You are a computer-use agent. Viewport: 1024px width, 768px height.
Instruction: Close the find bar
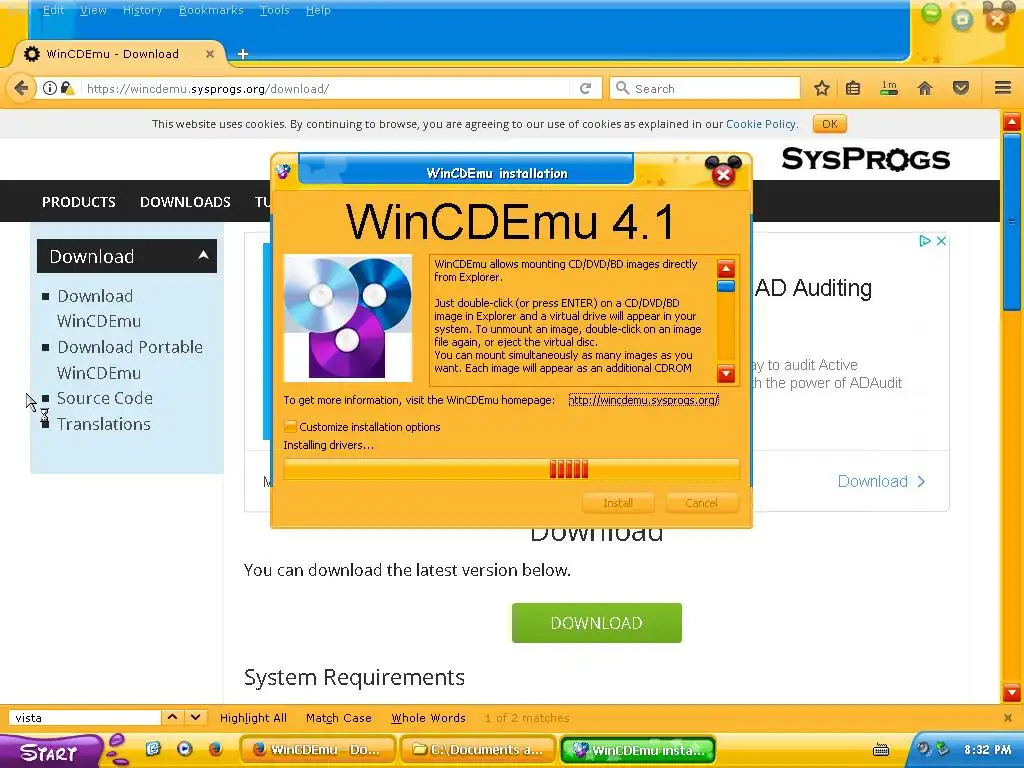1007,718
